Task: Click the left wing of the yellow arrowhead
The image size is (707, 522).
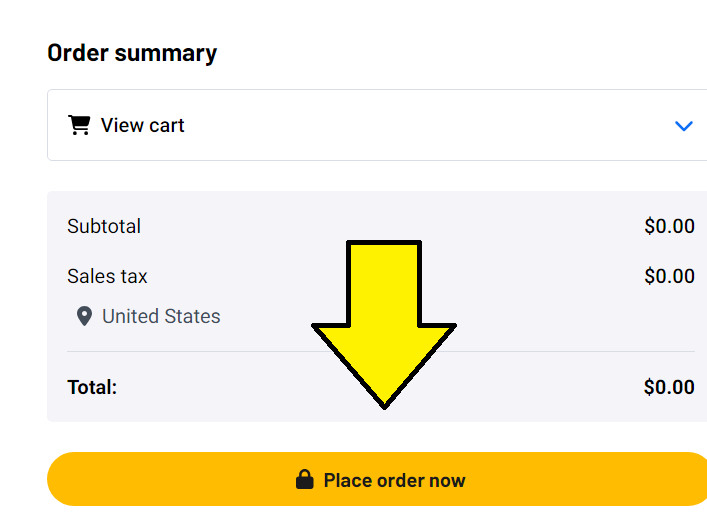Action: click(331, 333)
